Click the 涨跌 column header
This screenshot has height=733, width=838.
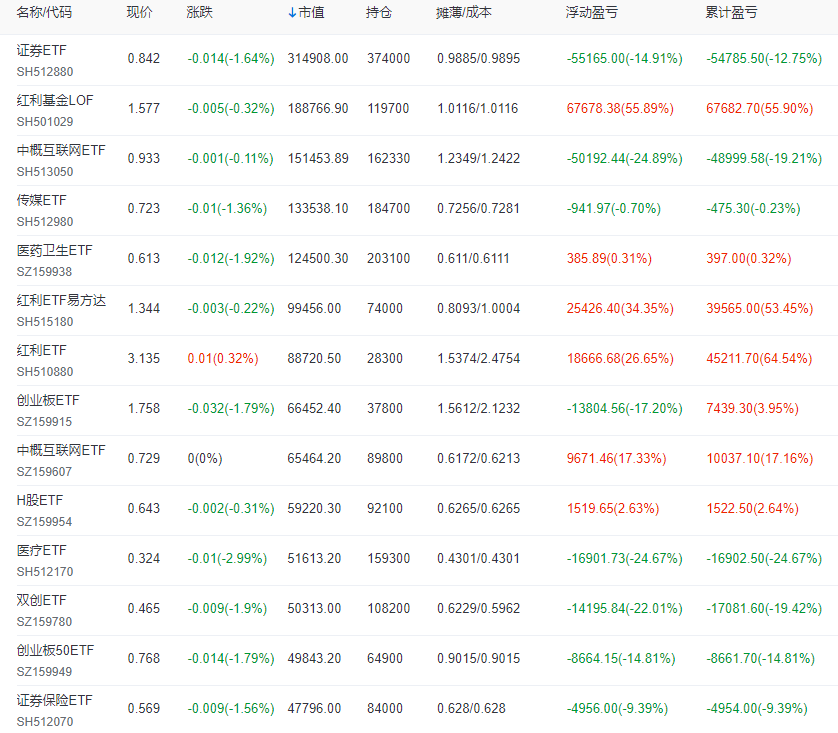tap(199, 12)
